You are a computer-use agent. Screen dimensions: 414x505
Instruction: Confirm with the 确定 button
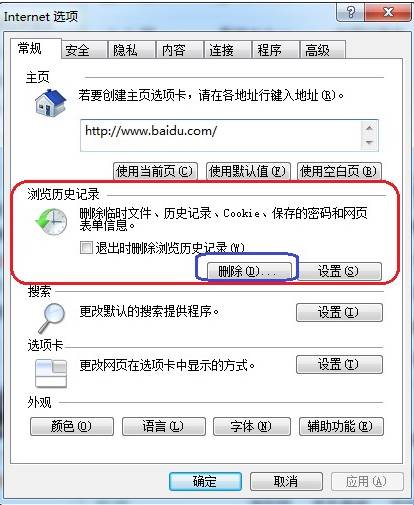[205, 481]
